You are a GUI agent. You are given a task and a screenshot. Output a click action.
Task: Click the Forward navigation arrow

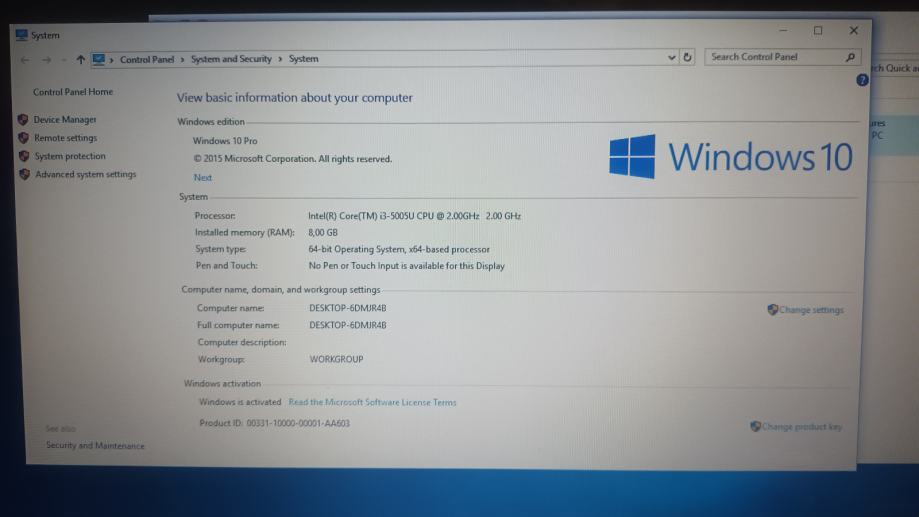coord(46,60)
